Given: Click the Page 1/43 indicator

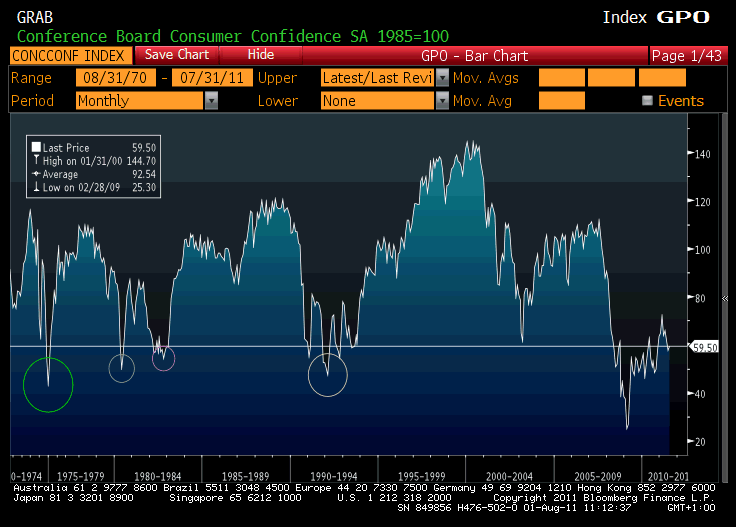Looking at the screenshot, I should pyautogui.click(x=687, y=55).
